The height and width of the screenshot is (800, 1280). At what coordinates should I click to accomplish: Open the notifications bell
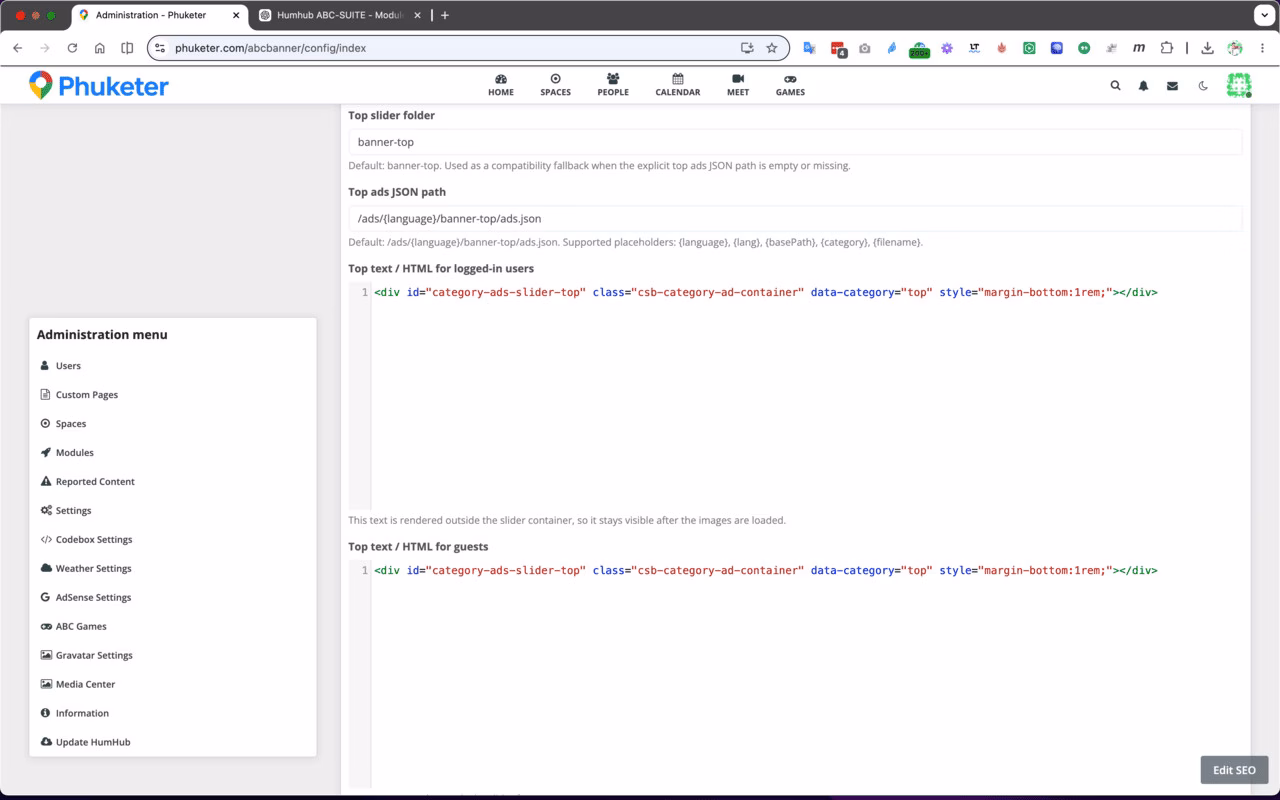coord(1144,86)
